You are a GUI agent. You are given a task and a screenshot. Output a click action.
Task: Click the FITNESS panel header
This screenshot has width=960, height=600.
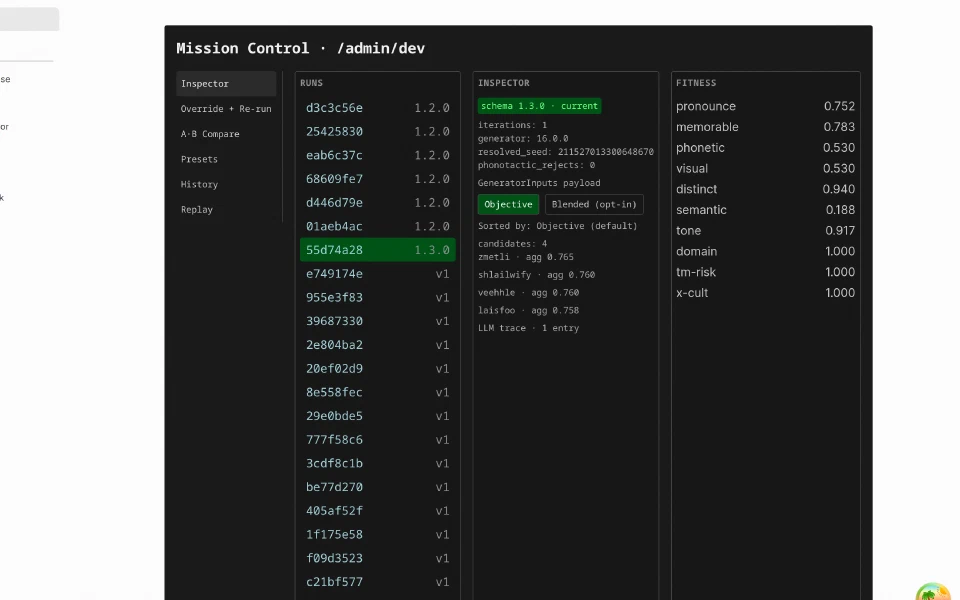696,83
